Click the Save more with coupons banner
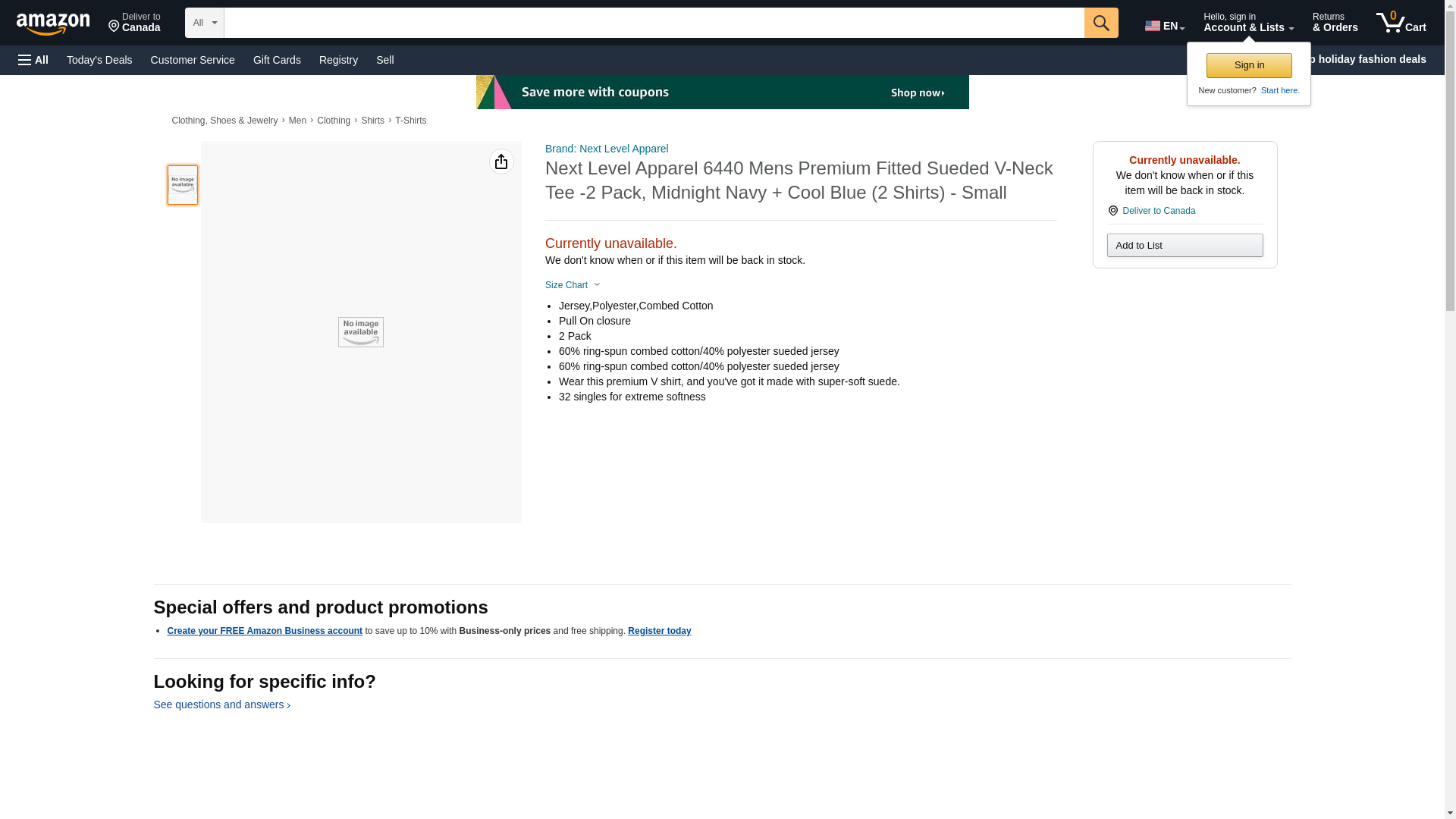This screenshot has height=819, width=1456. click(x=721, y=93)
